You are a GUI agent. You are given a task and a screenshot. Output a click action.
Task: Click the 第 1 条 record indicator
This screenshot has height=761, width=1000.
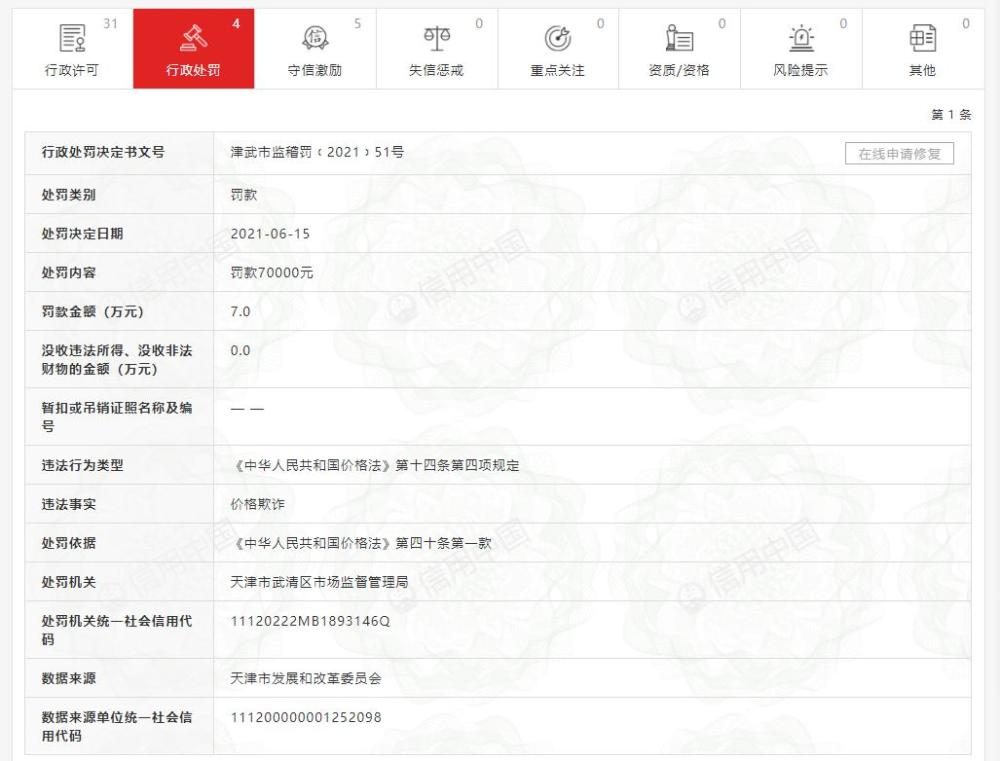pos(951,115)
